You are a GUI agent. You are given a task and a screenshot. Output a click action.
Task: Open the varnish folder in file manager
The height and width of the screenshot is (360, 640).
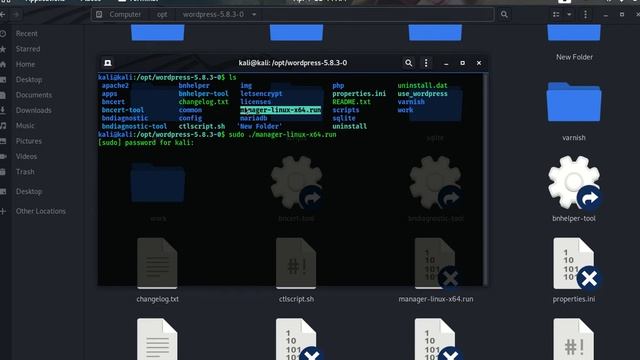pos(574,102)
